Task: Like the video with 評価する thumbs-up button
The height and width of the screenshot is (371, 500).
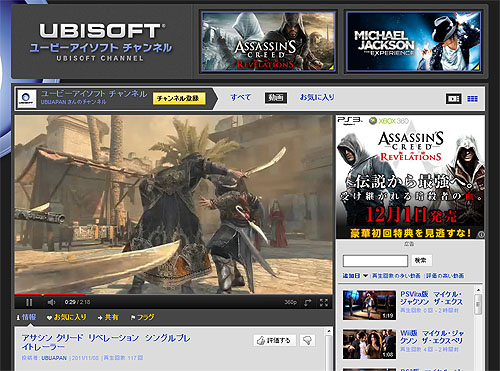Action: (275, 340)
